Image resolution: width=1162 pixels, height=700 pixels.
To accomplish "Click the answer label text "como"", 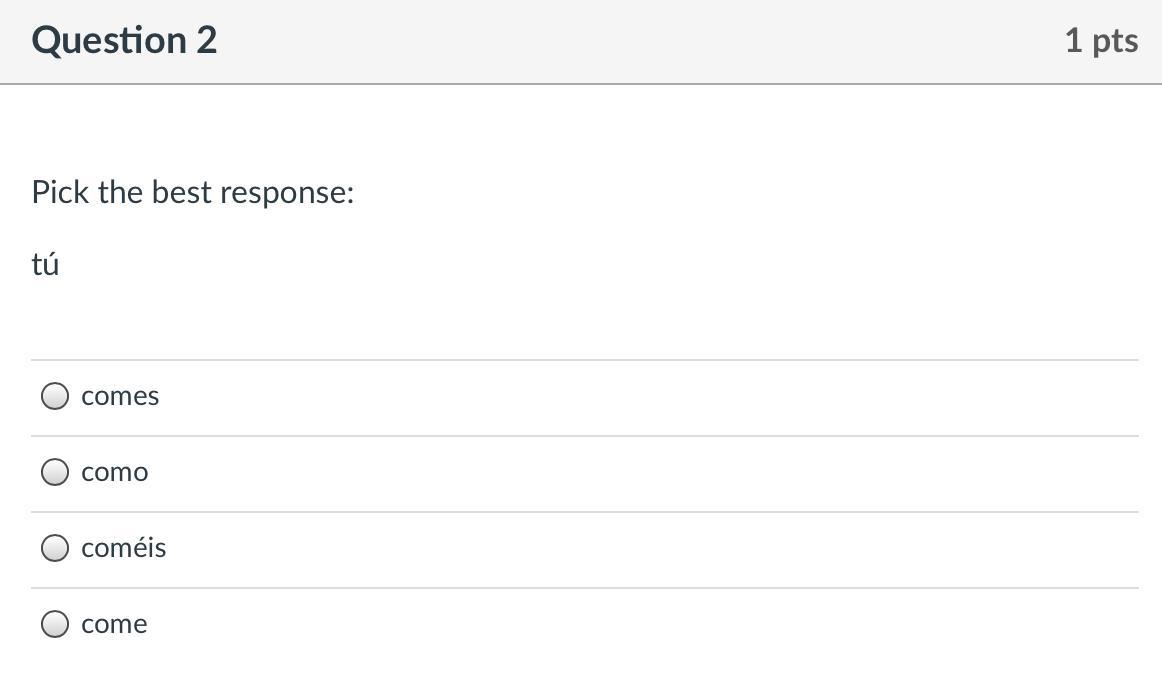I will pyautogui.click(x=115, y=472).
